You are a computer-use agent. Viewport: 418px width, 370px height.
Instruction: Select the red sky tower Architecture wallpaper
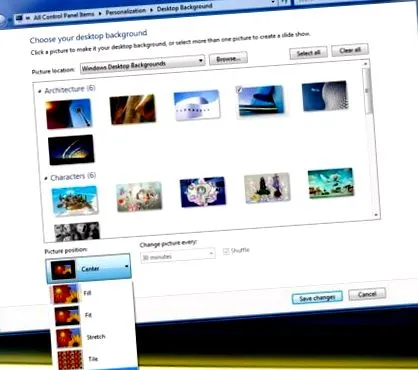click(68, 114)
